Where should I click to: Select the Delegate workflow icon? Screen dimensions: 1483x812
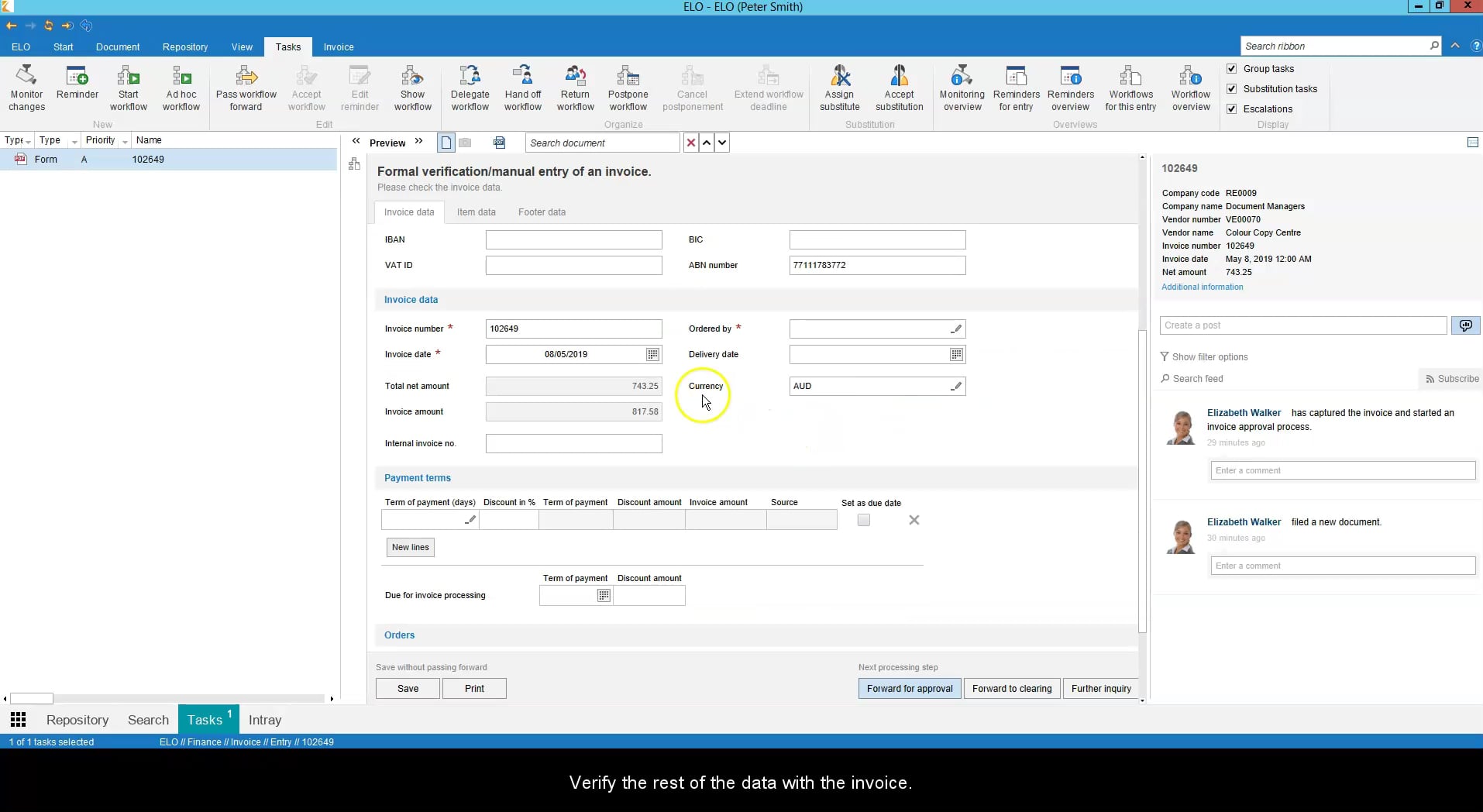(x=469, y=85)
